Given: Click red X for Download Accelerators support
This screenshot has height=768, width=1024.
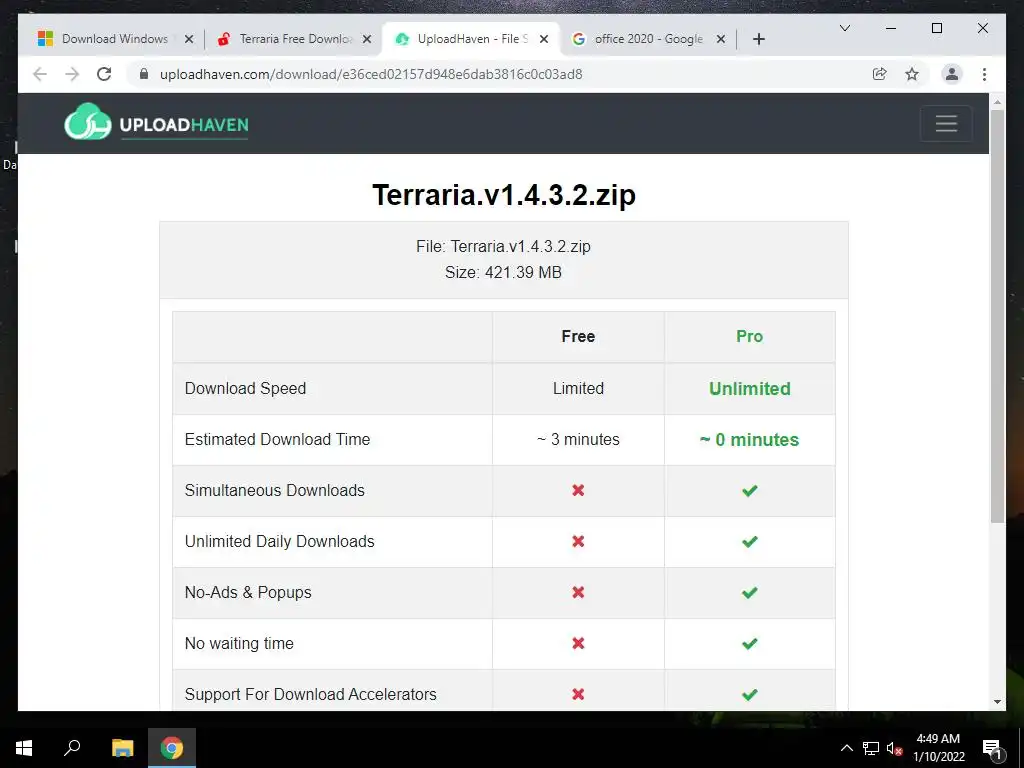Looking at the screenshot, I should click(x=578, y=694).
